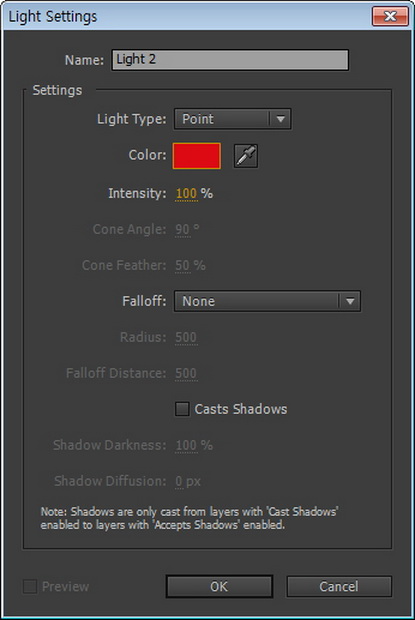Dismiss dialog with the Cancel button
This screenshot has height=620, width=415.
coord(339,586)
